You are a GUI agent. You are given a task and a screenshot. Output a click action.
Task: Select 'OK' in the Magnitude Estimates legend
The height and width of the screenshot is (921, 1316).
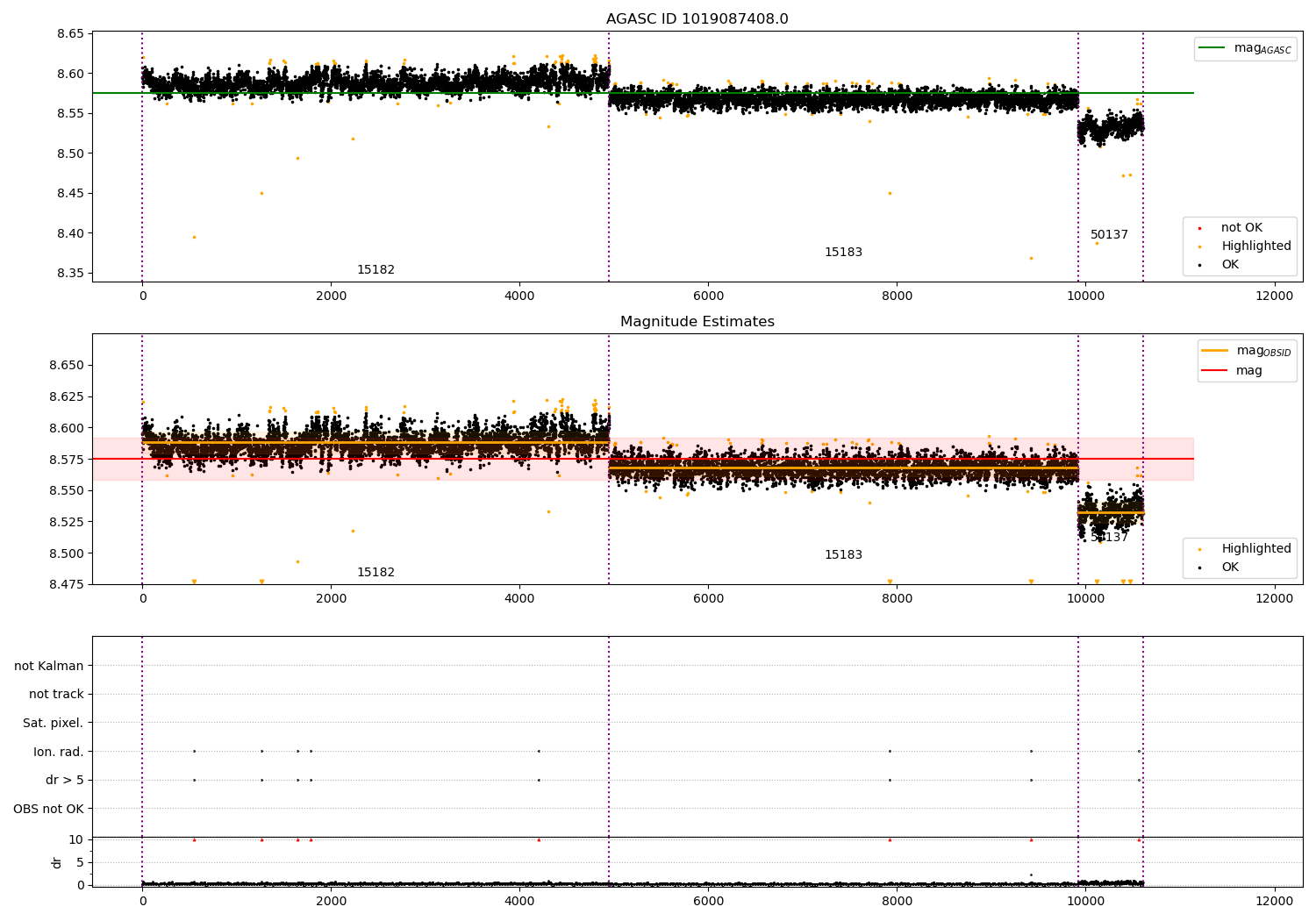pos(1230,568)
